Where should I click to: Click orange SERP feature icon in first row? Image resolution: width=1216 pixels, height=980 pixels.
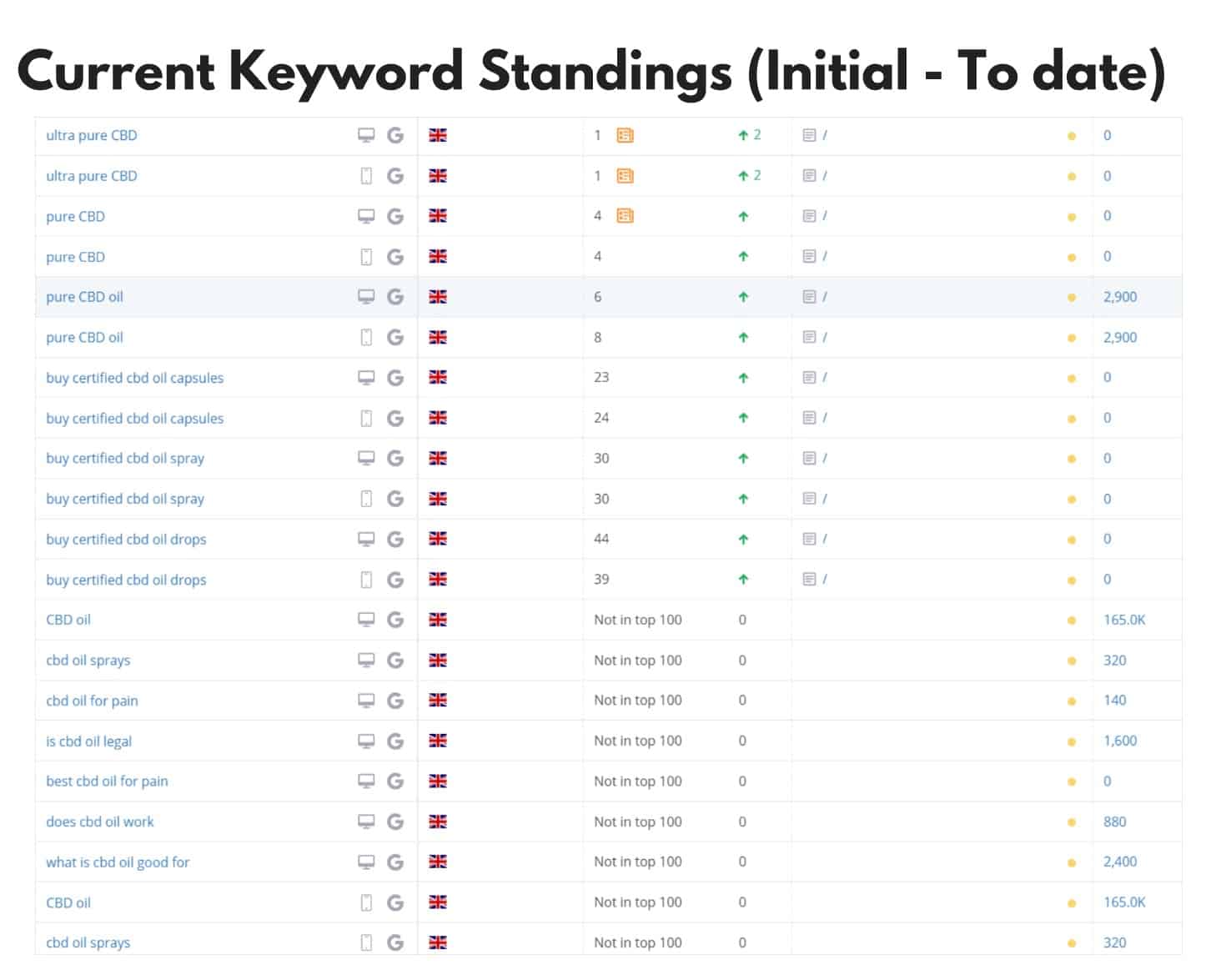625,135
